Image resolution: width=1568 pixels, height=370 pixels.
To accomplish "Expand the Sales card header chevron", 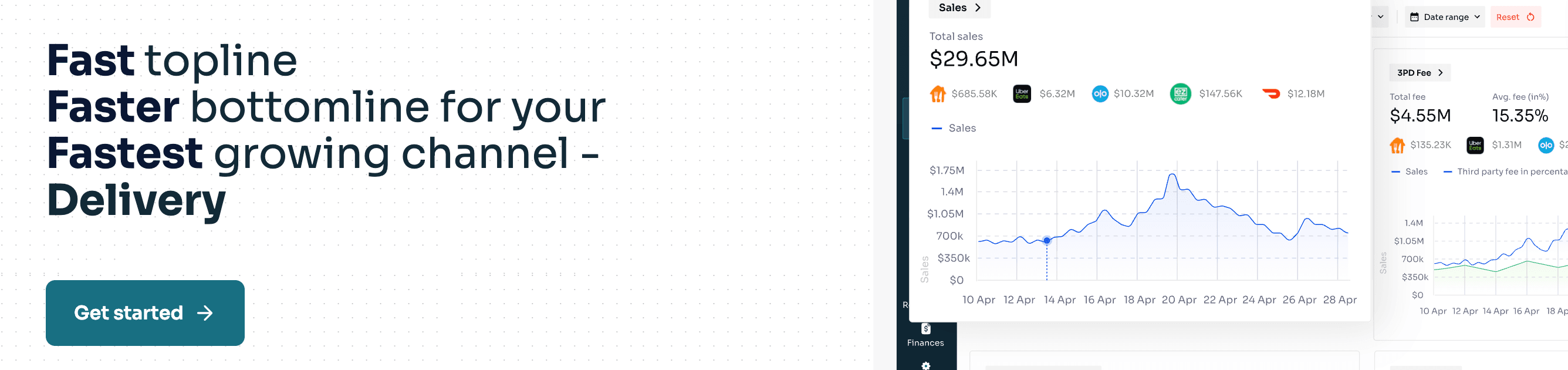I will pos(978,8).
